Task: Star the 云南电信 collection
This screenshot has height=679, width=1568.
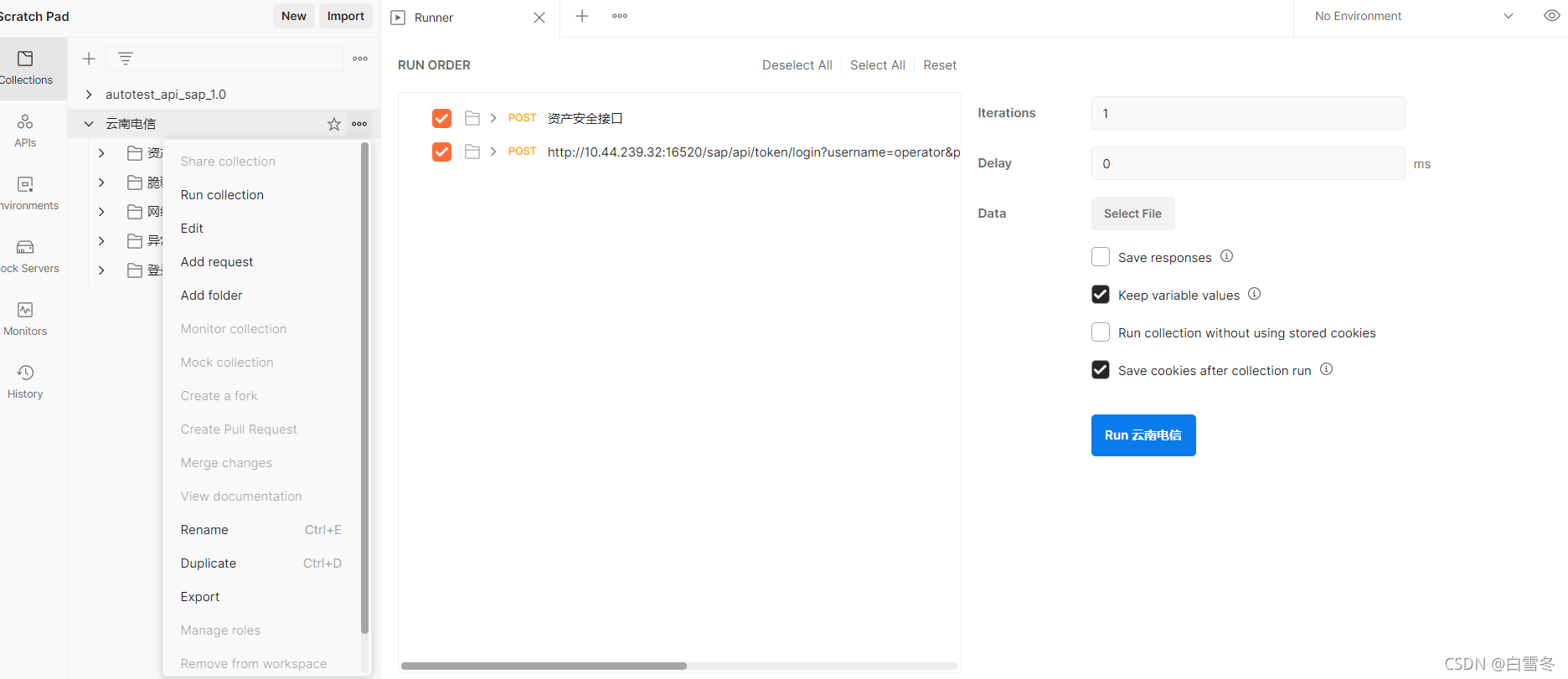Action: click(334, 124)
